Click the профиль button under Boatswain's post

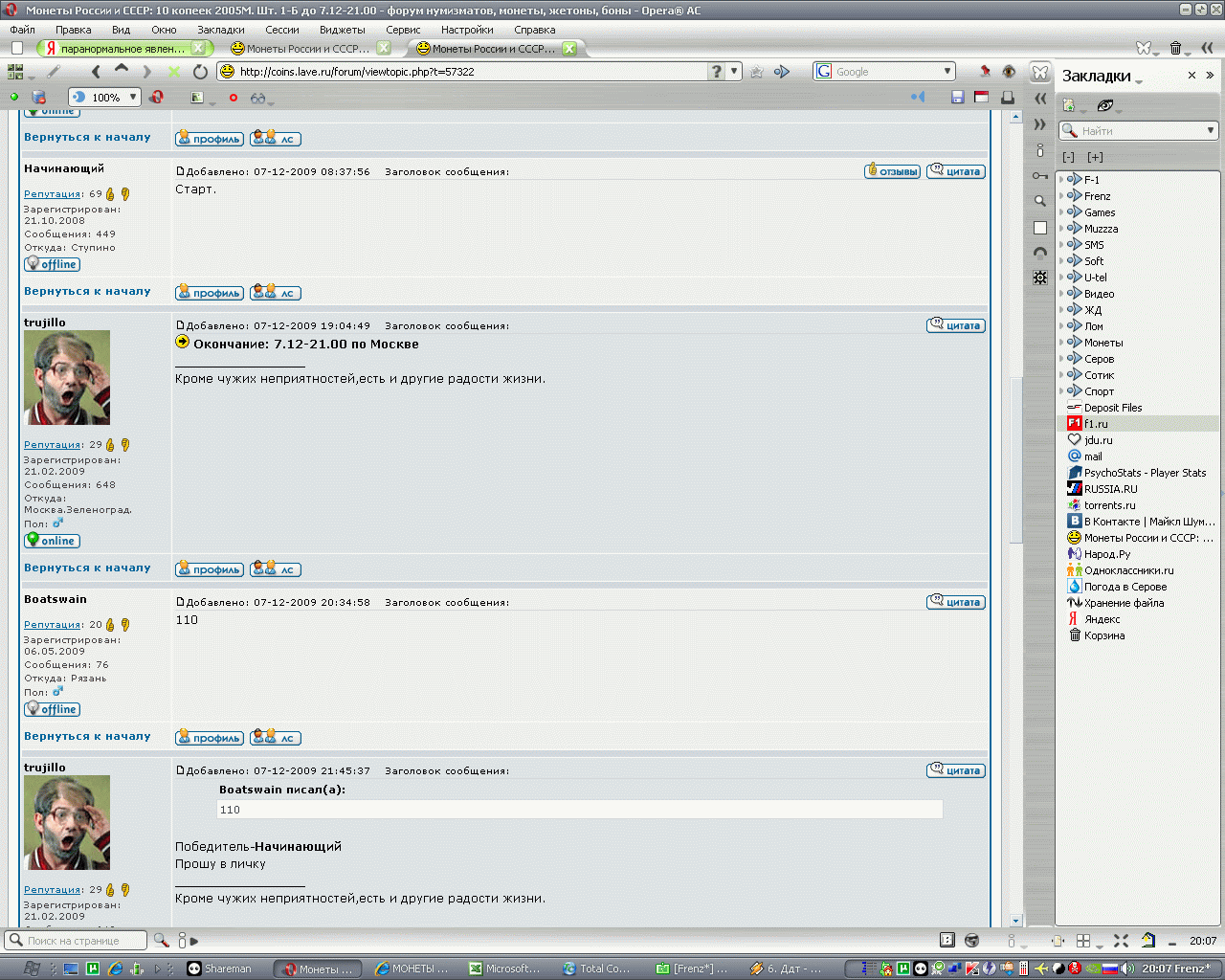(x=210, y=738)
